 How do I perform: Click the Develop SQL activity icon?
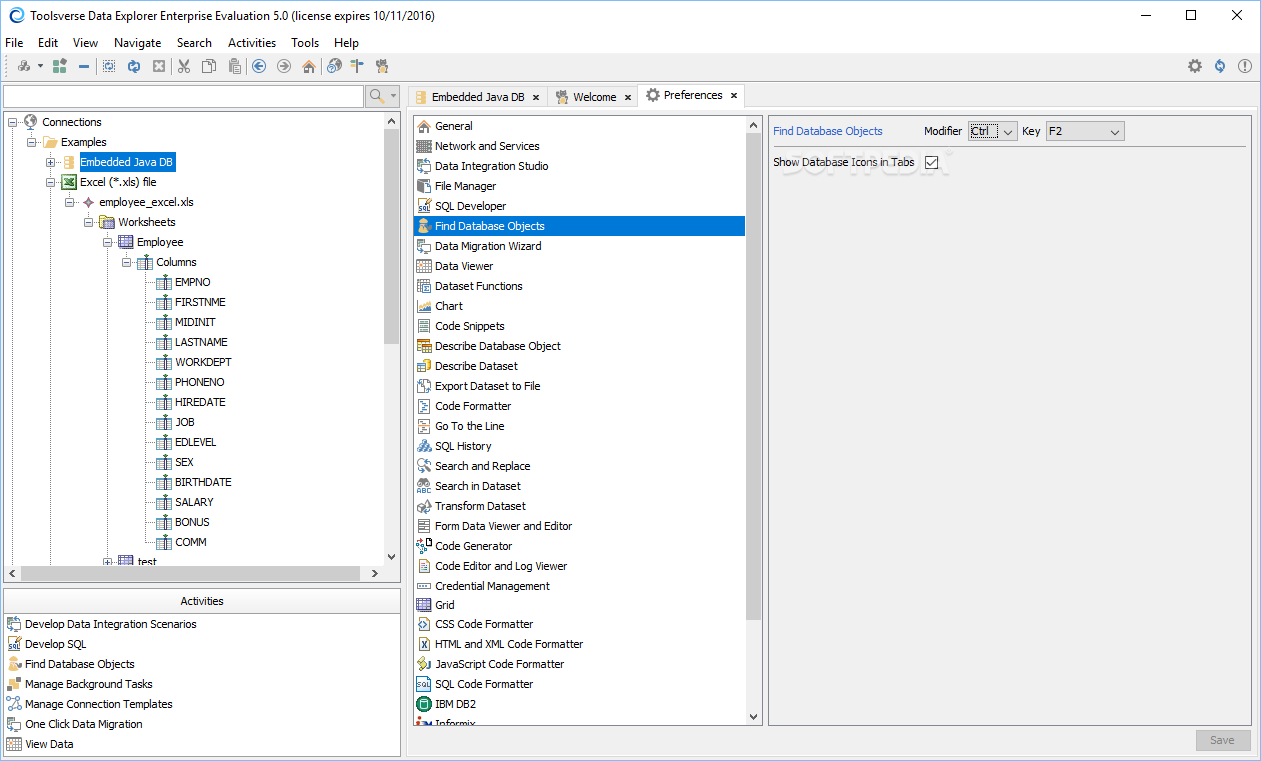[14, 644]
